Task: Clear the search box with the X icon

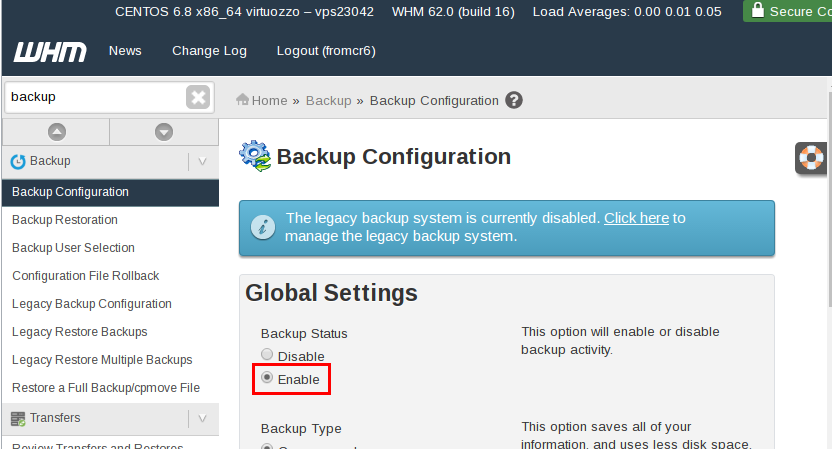Action: (198, 97)
